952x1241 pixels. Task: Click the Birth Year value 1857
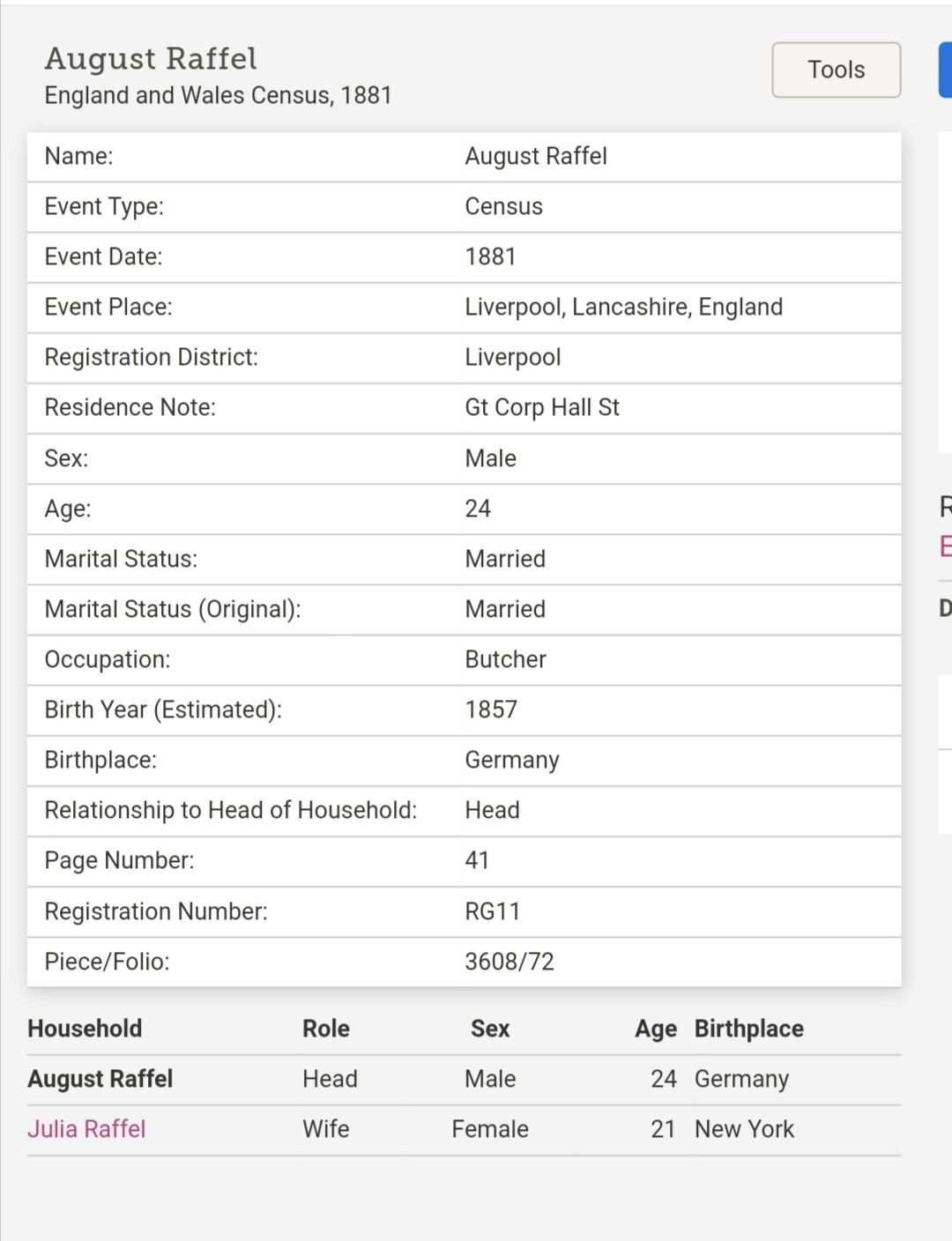(x=491, y=710)
